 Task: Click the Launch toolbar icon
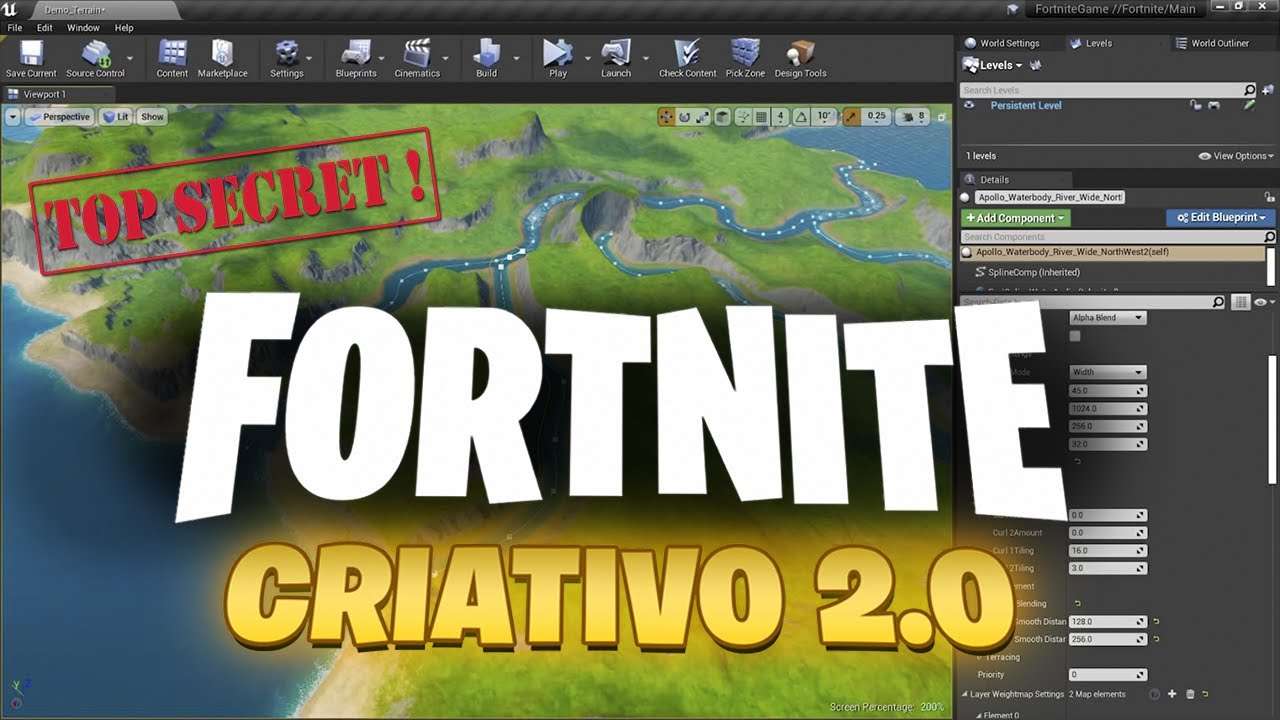(x=615, y=58)
